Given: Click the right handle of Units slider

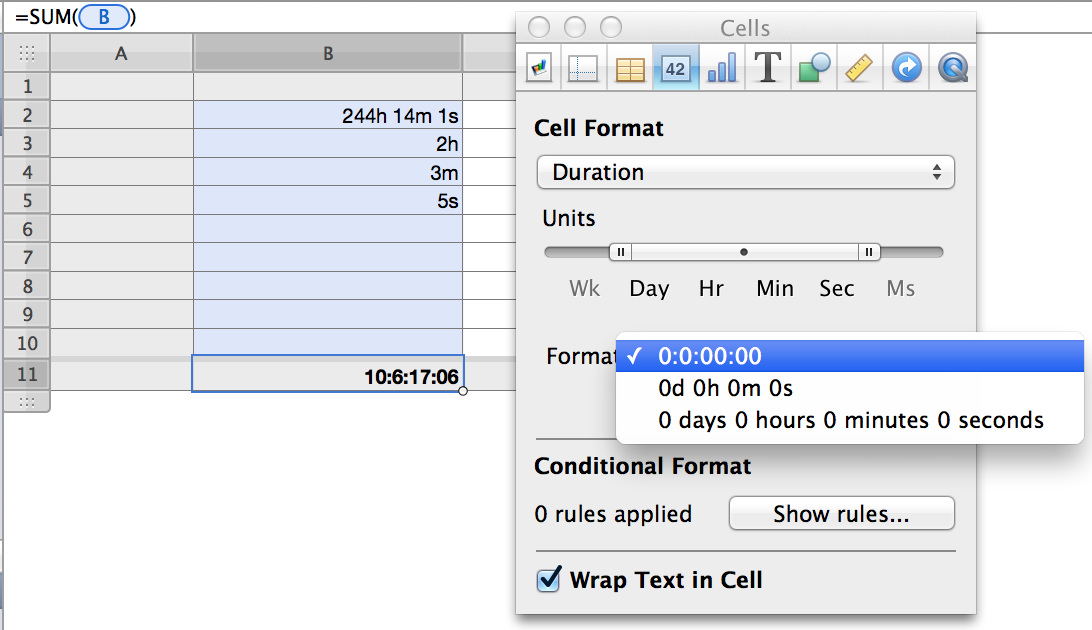Looking at the screenshot, I should (869, 252).
